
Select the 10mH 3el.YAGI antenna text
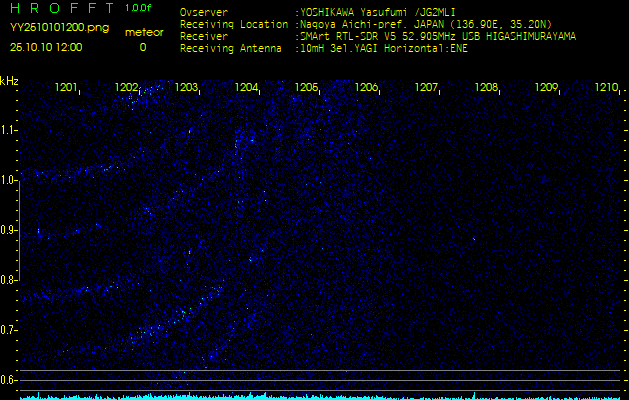coord(383,49)
